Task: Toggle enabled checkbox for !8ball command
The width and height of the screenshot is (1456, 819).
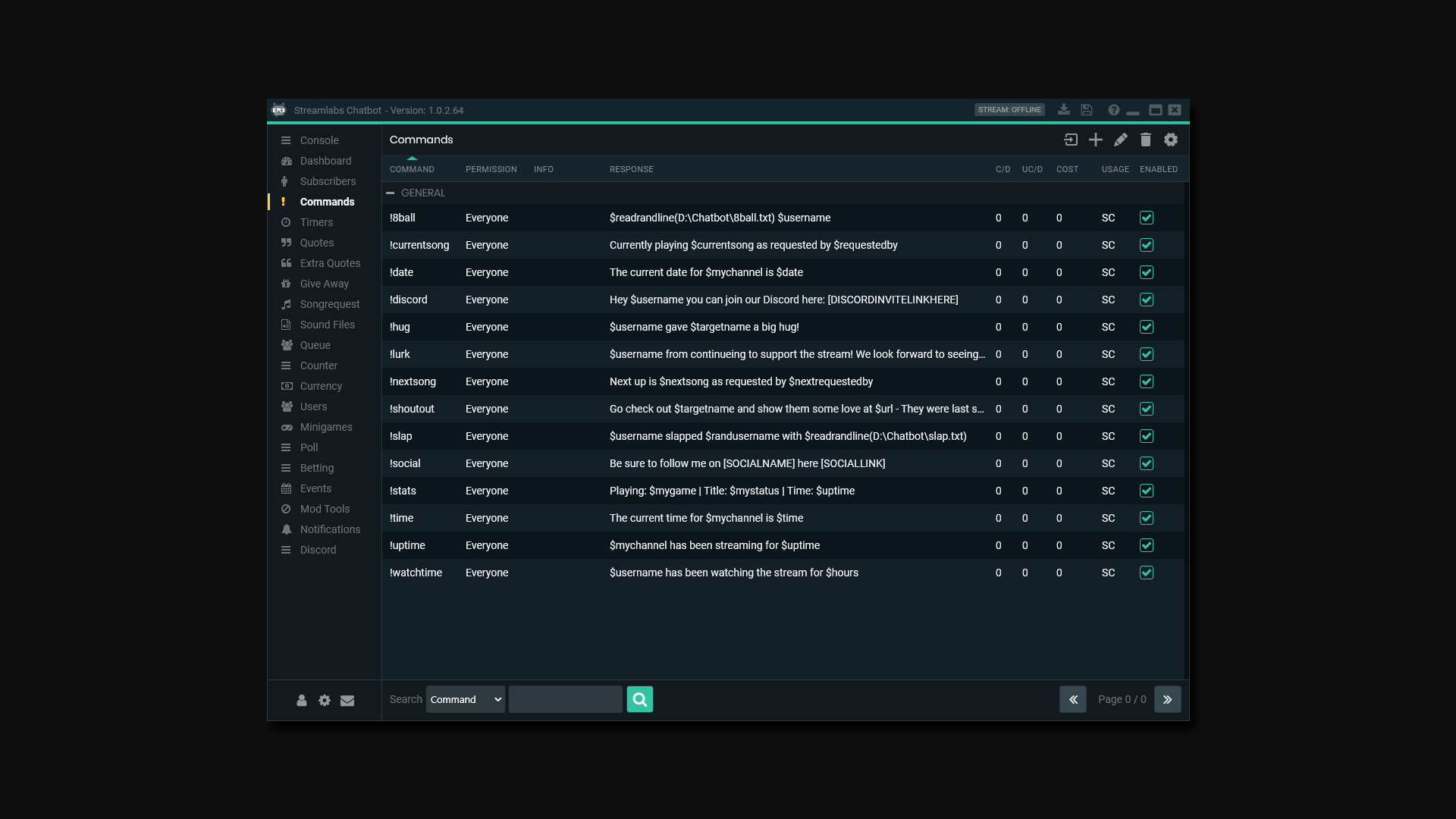Action: [1147, 218]
